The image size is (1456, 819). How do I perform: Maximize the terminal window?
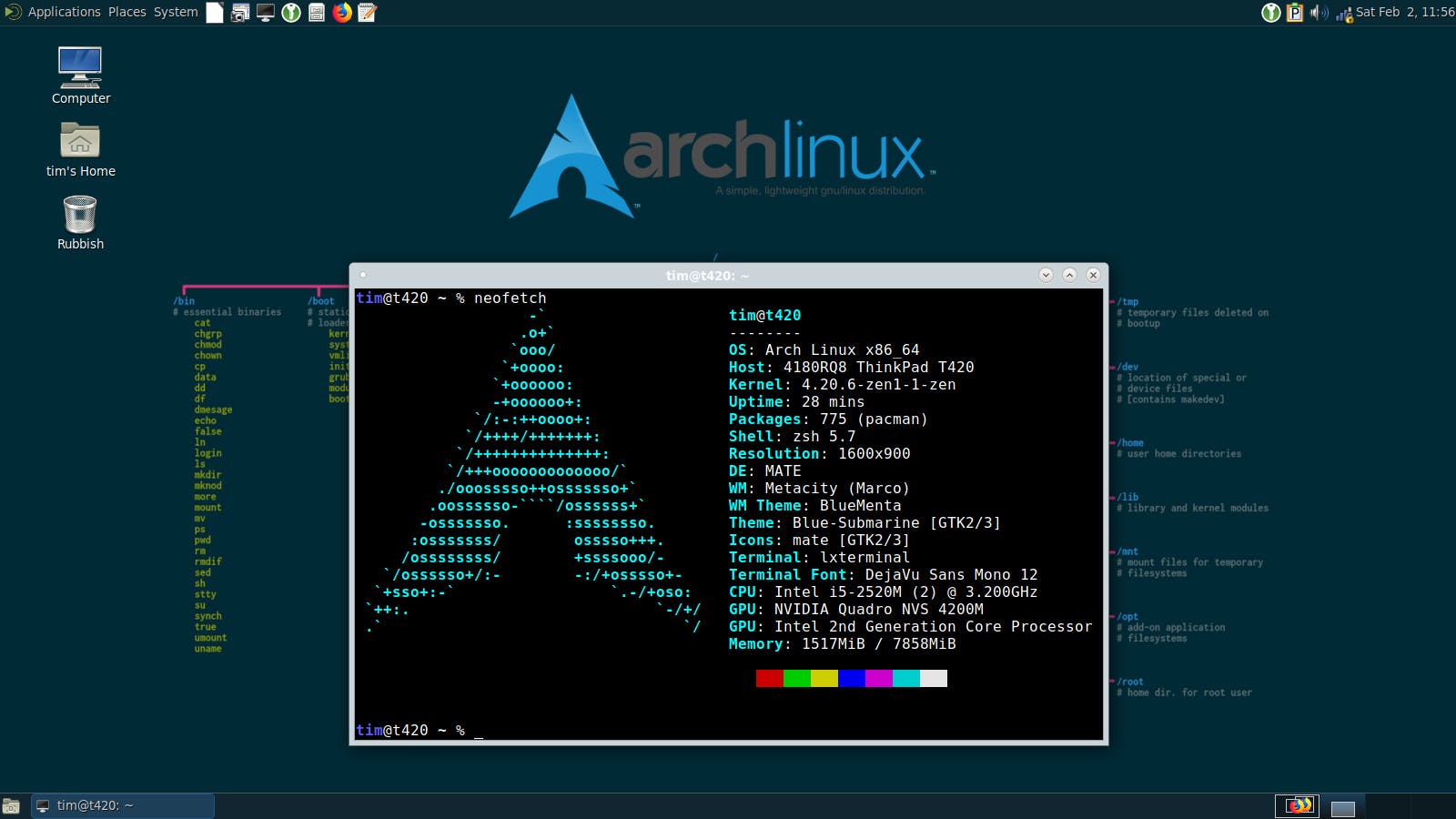coord(1069,275)
